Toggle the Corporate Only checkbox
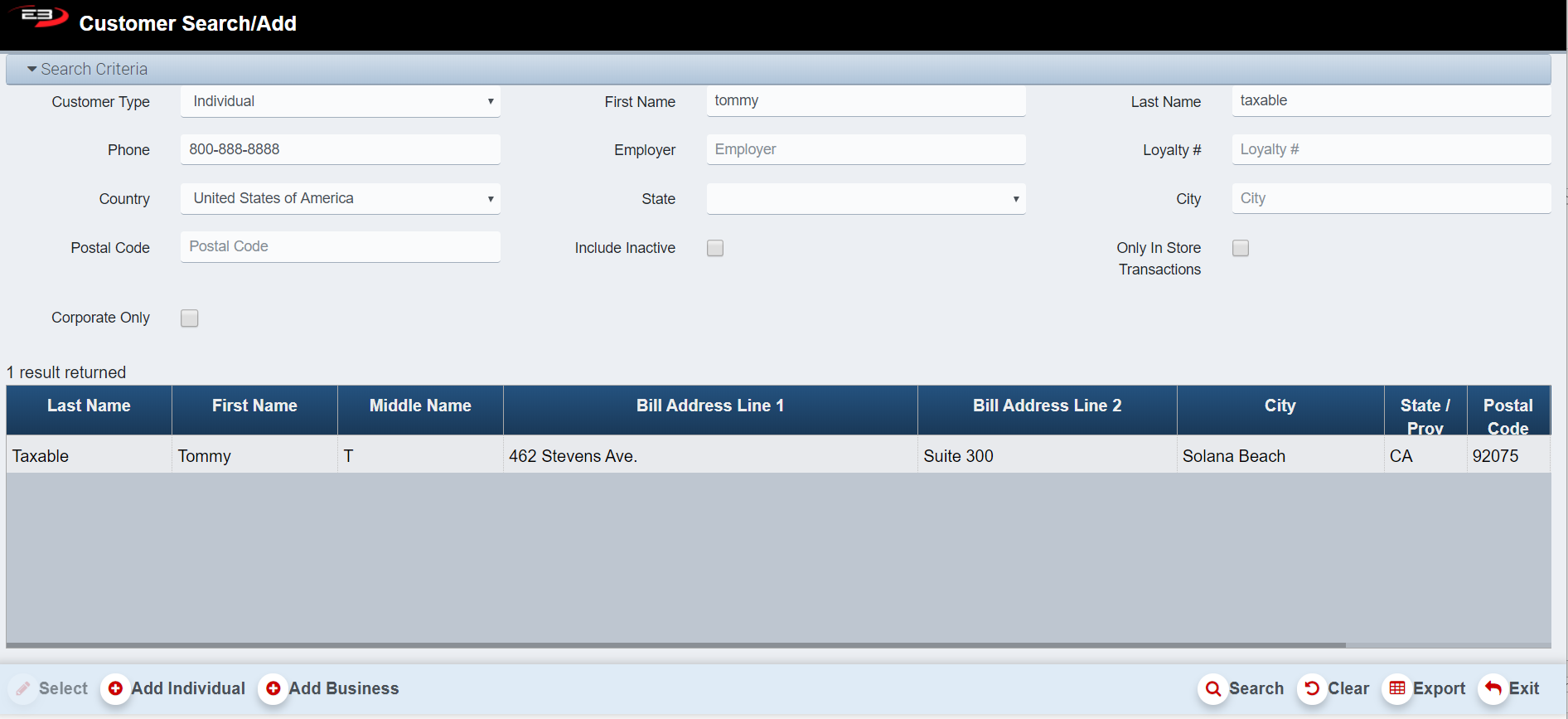Screen dimensions: 1568x719 click(190, 318)
